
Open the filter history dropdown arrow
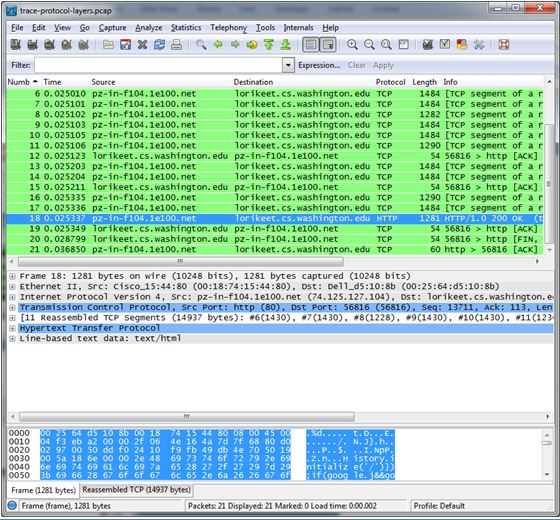tap(288, 65)
